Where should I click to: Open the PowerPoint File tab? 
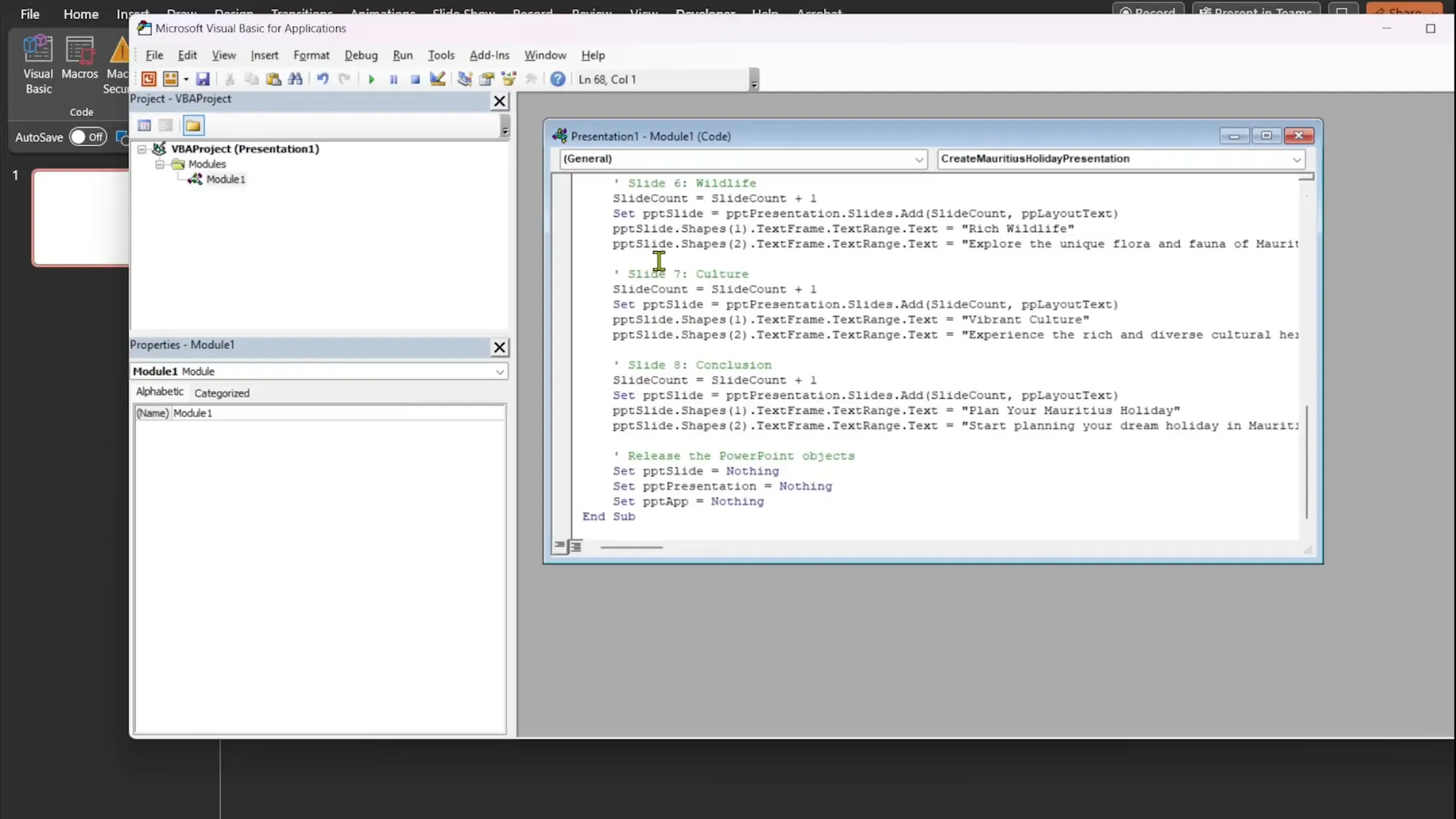tap(30, 14)
